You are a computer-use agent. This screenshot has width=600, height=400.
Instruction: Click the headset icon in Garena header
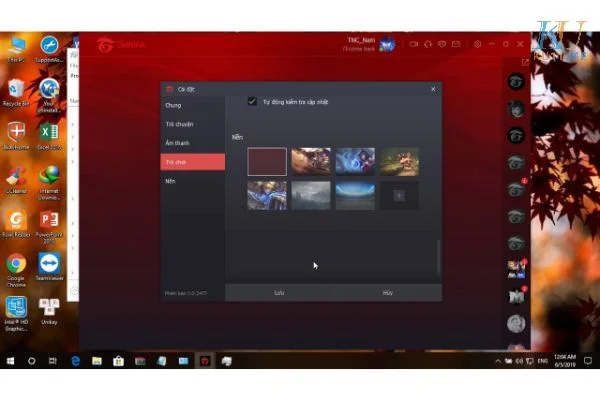[428, 44]
